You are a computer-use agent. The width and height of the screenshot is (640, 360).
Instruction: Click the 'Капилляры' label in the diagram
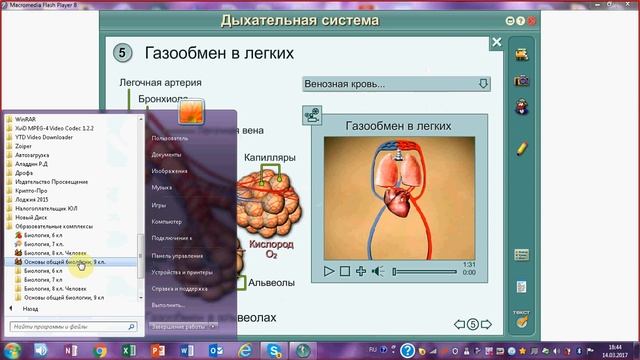point(270,158)
